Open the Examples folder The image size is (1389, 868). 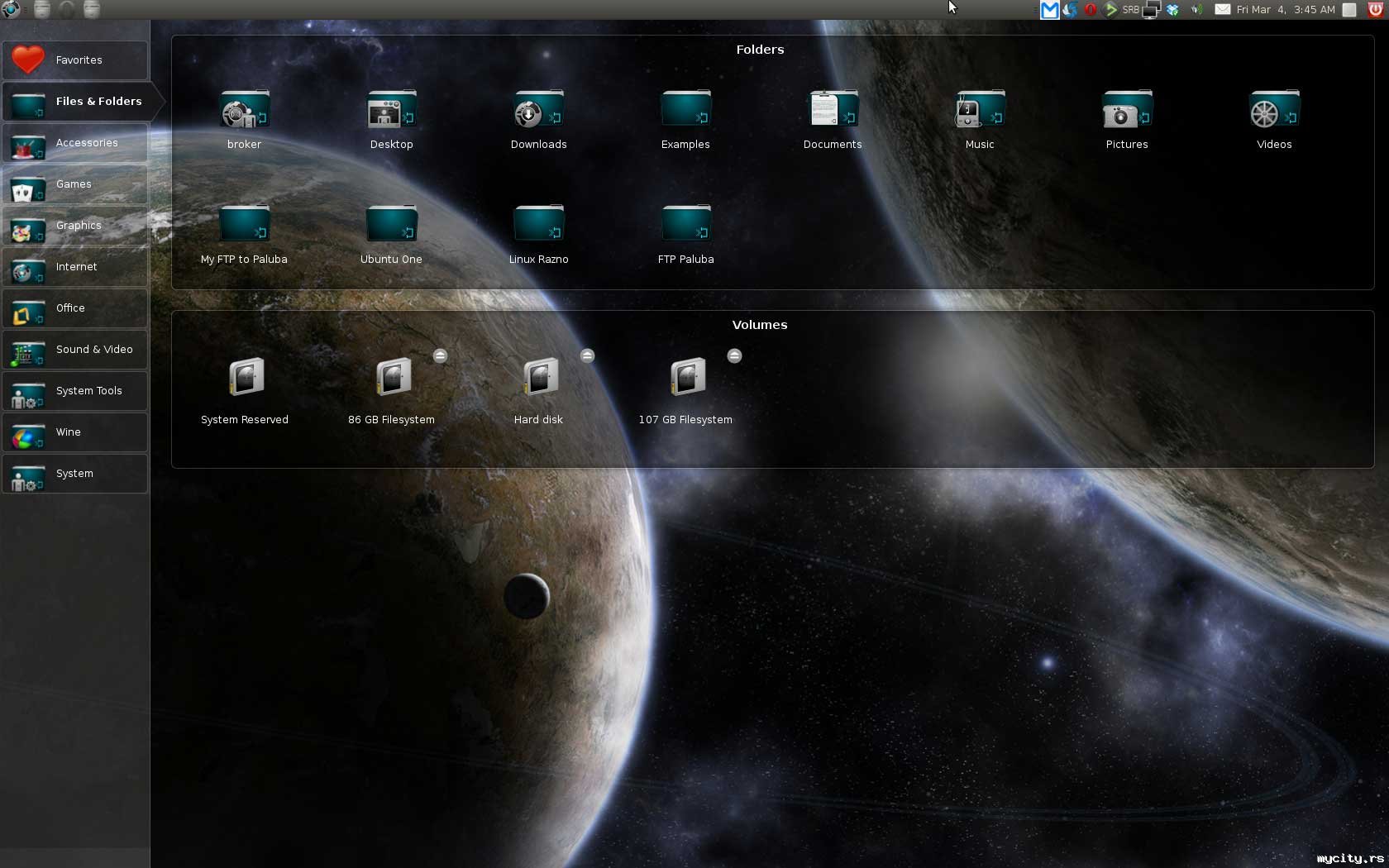[x=685, y=118]
